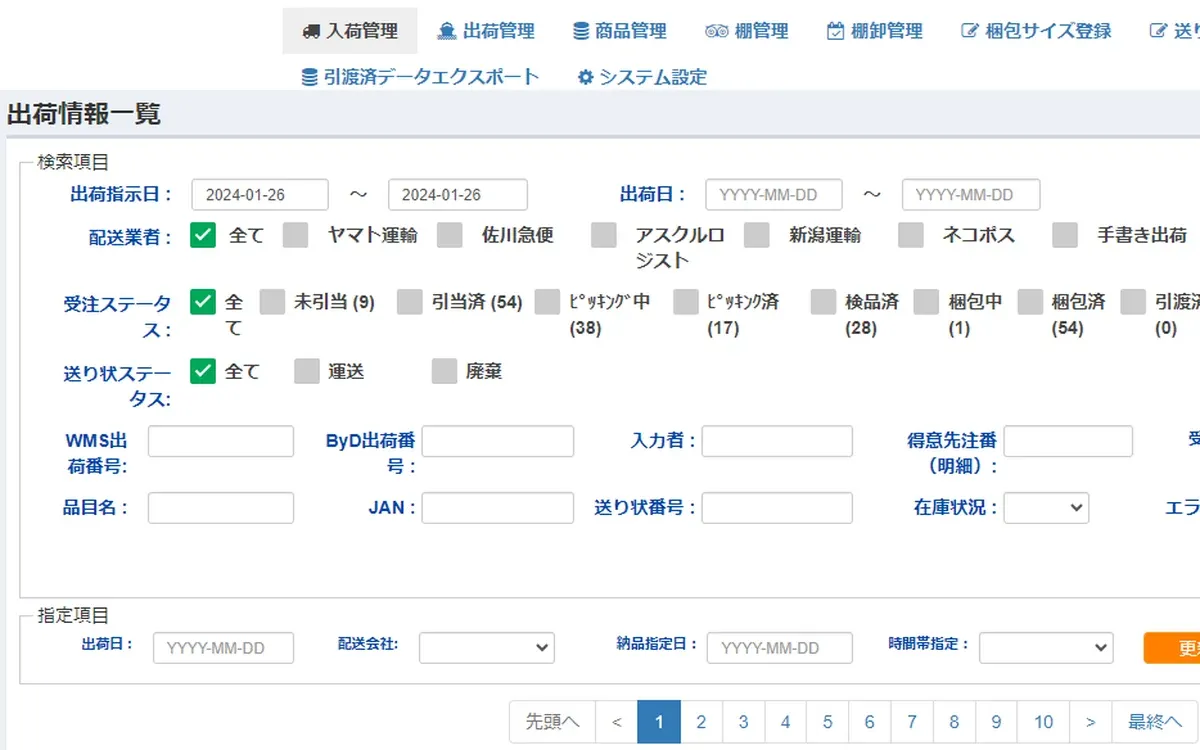This screenshot has width=1200, height=750.
Task: Click the ship icon beside 出荷管理
Action: (447, 32)
